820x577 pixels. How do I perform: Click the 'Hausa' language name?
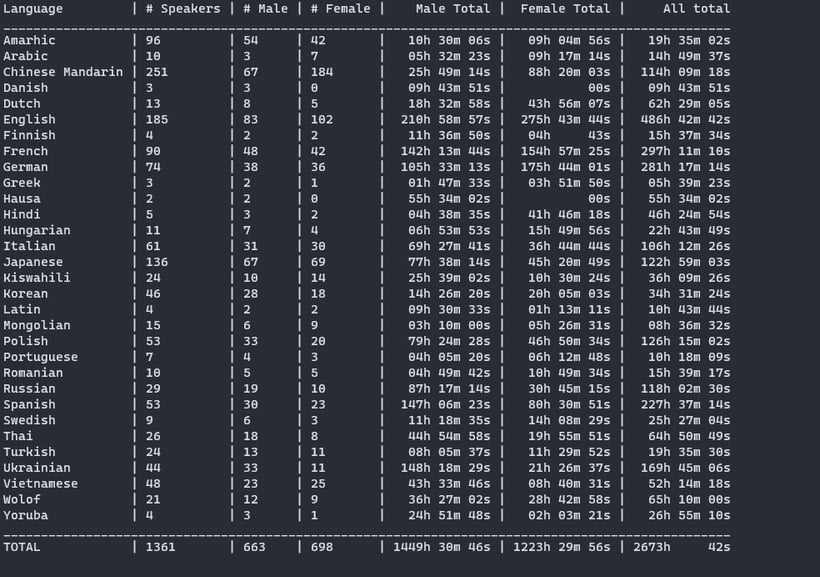click(x=22, y=199)
